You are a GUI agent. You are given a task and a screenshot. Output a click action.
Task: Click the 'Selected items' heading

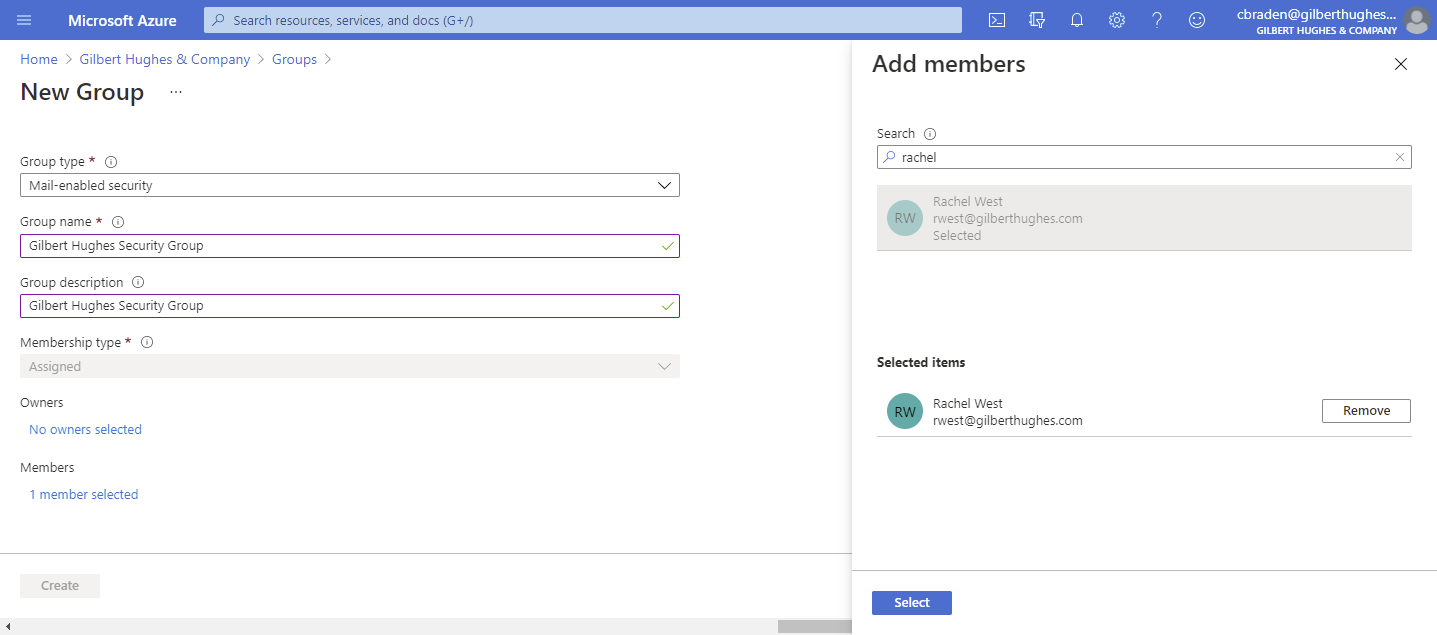921,362
